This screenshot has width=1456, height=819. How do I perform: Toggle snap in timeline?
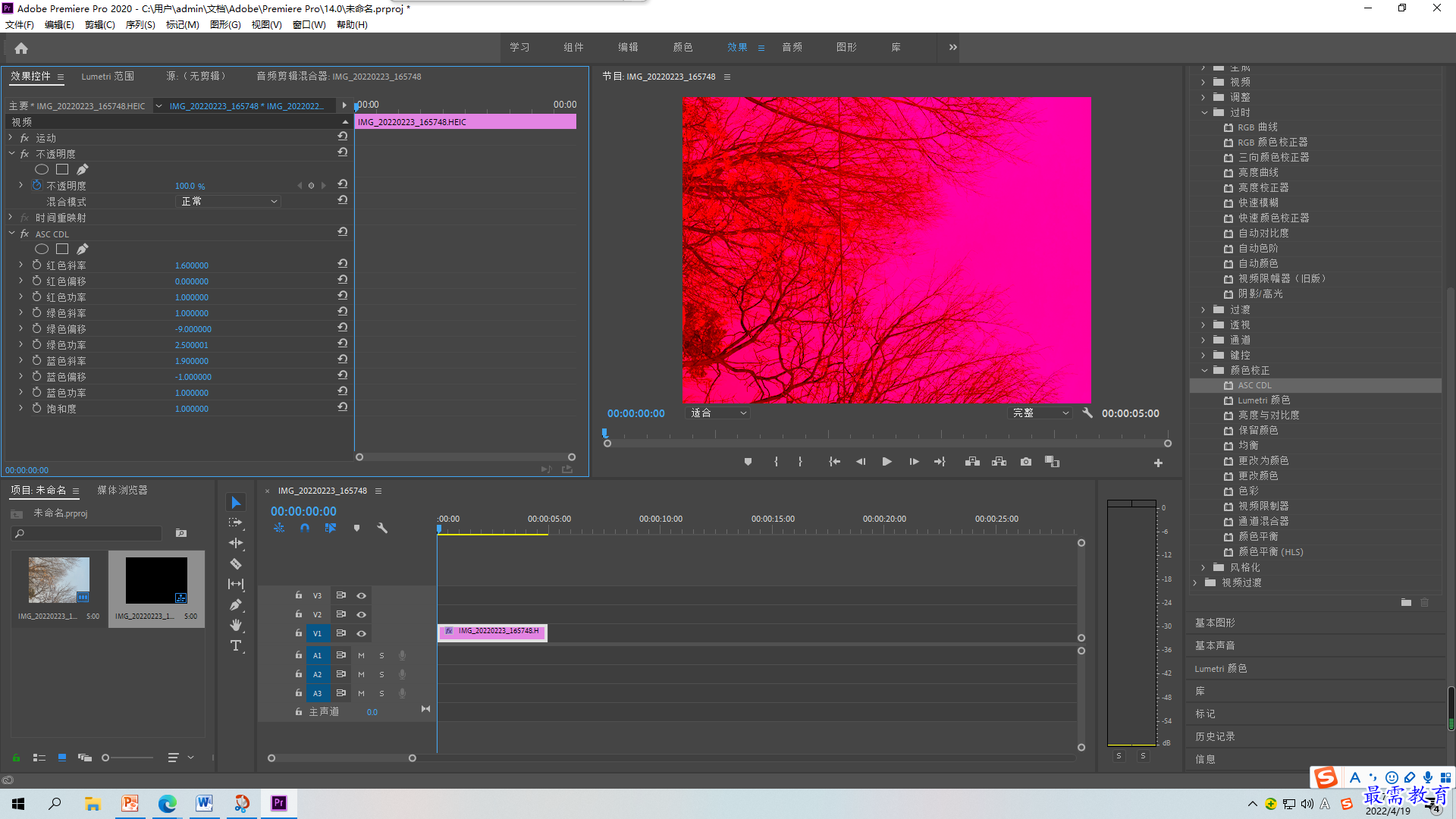click(305, 528)
